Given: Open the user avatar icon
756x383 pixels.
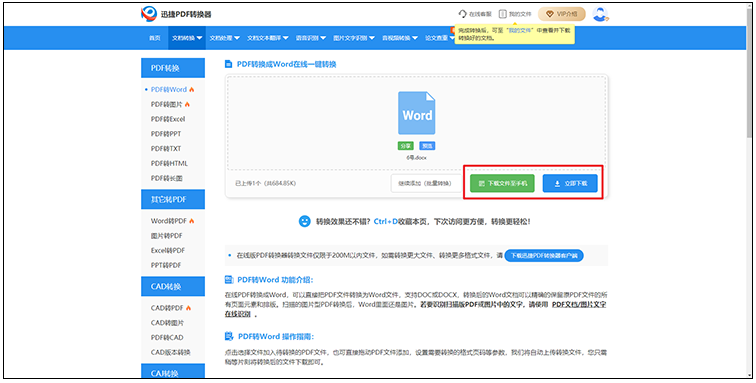Looking at the screenshot, I should (600, 14).
